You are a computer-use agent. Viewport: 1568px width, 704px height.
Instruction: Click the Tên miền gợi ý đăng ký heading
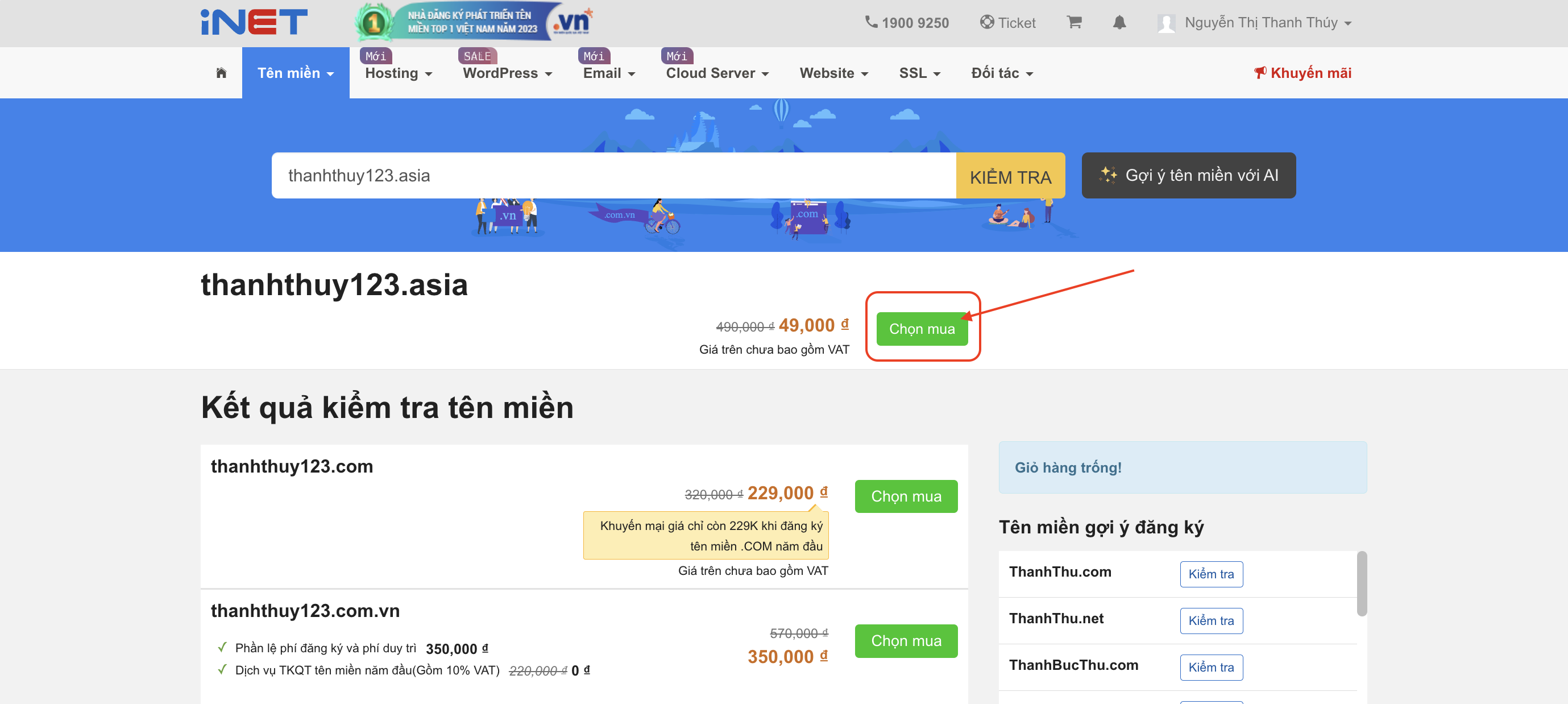click(1101, 527)
